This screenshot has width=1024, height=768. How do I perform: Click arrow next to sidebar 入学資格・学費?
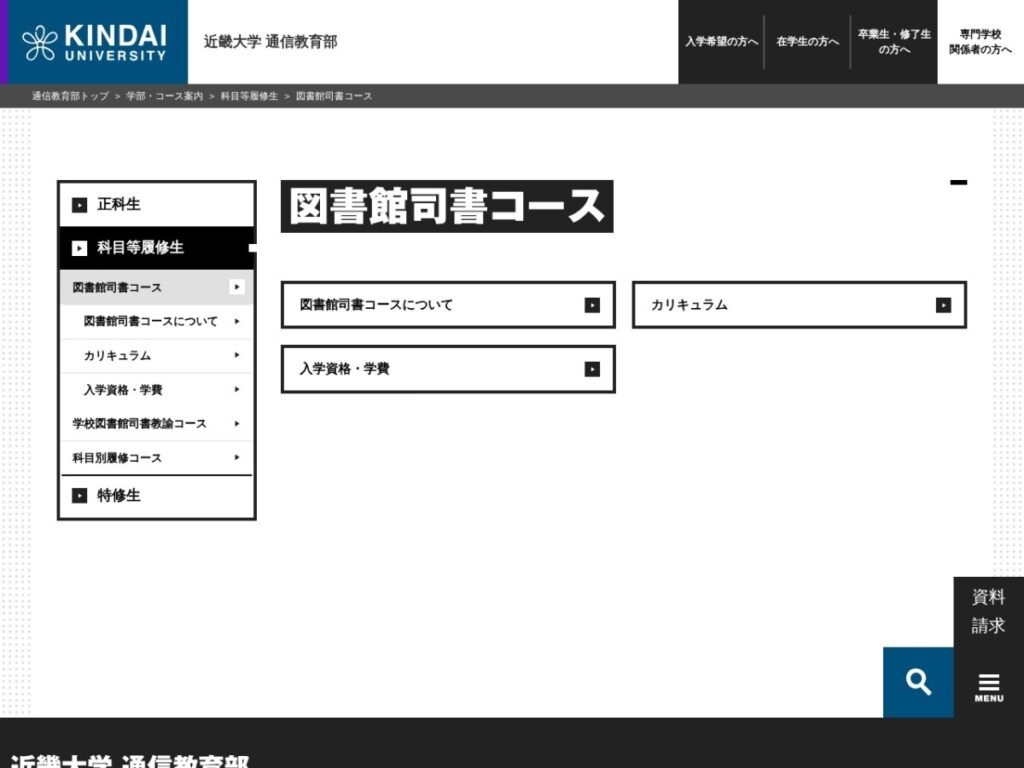pyautogui.click(x=236, y=389)
